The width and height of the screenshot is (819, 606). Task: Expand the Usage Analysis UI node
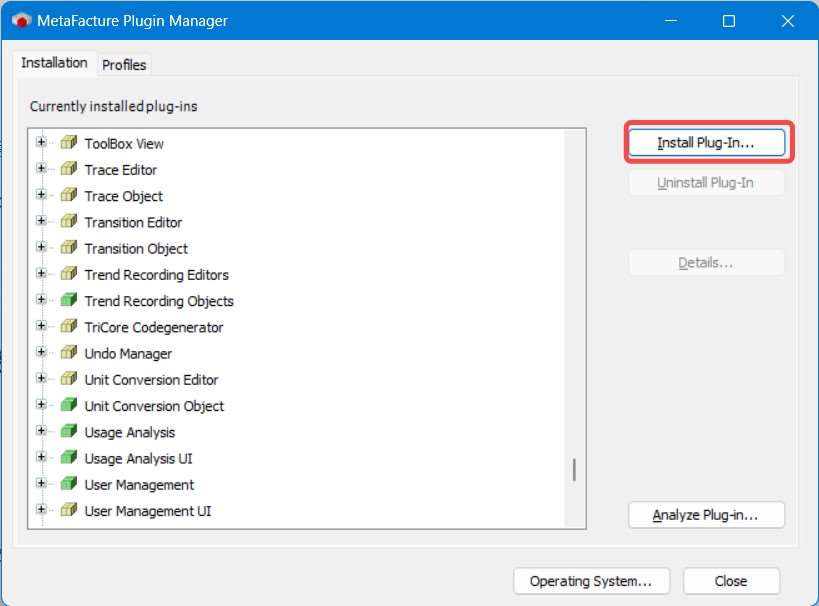pyautogui.click(x=41, y=457)
